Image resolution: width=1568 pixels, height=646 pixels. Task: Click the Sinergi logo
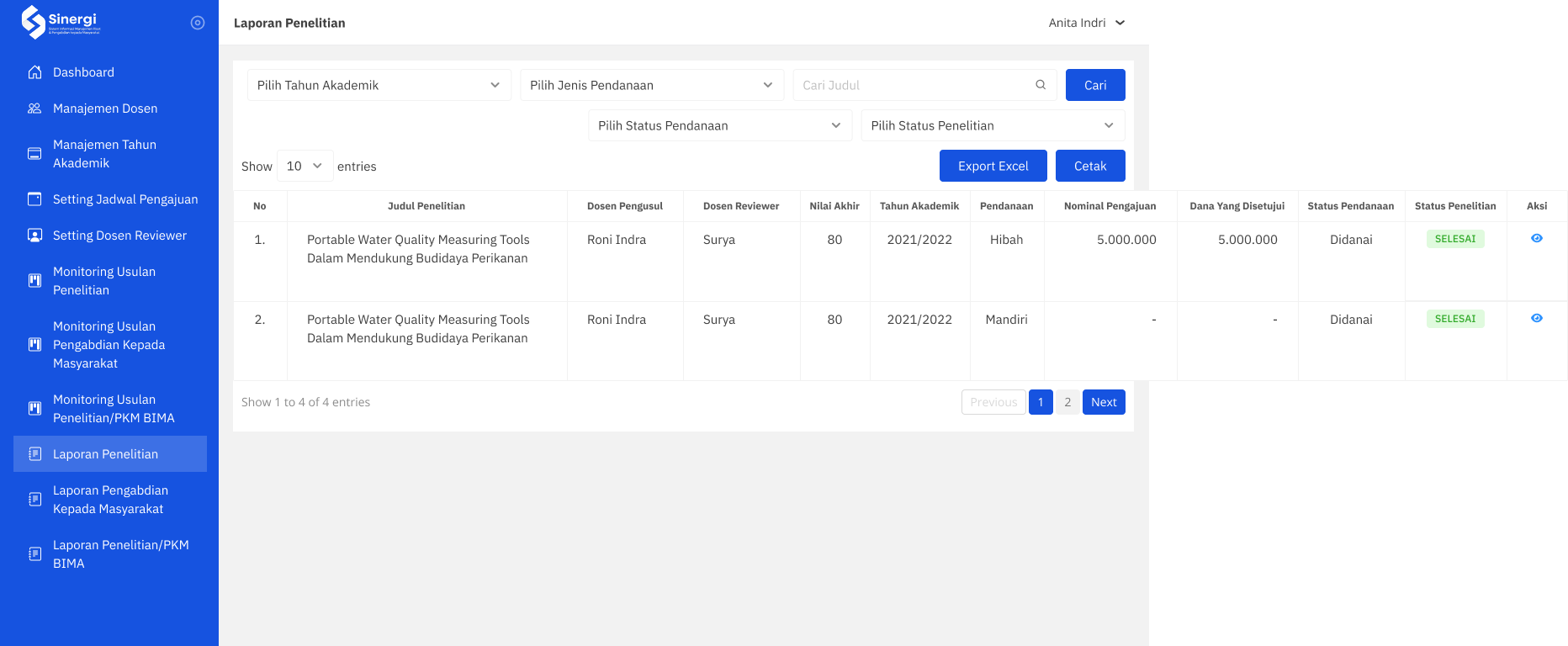[61, 23]
